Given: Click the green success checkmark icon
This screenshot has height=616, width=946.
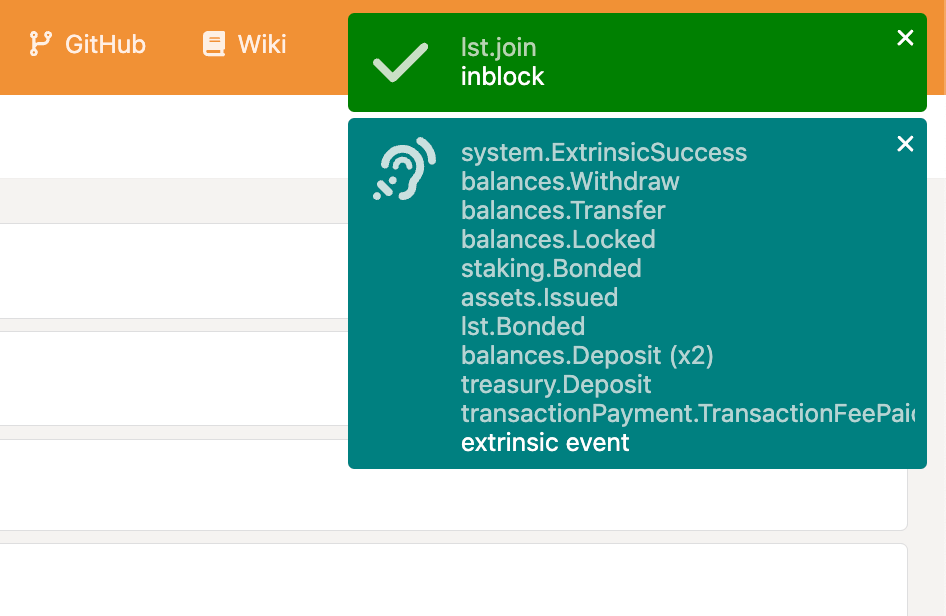Looking at the screenshot, I should 399,62.
